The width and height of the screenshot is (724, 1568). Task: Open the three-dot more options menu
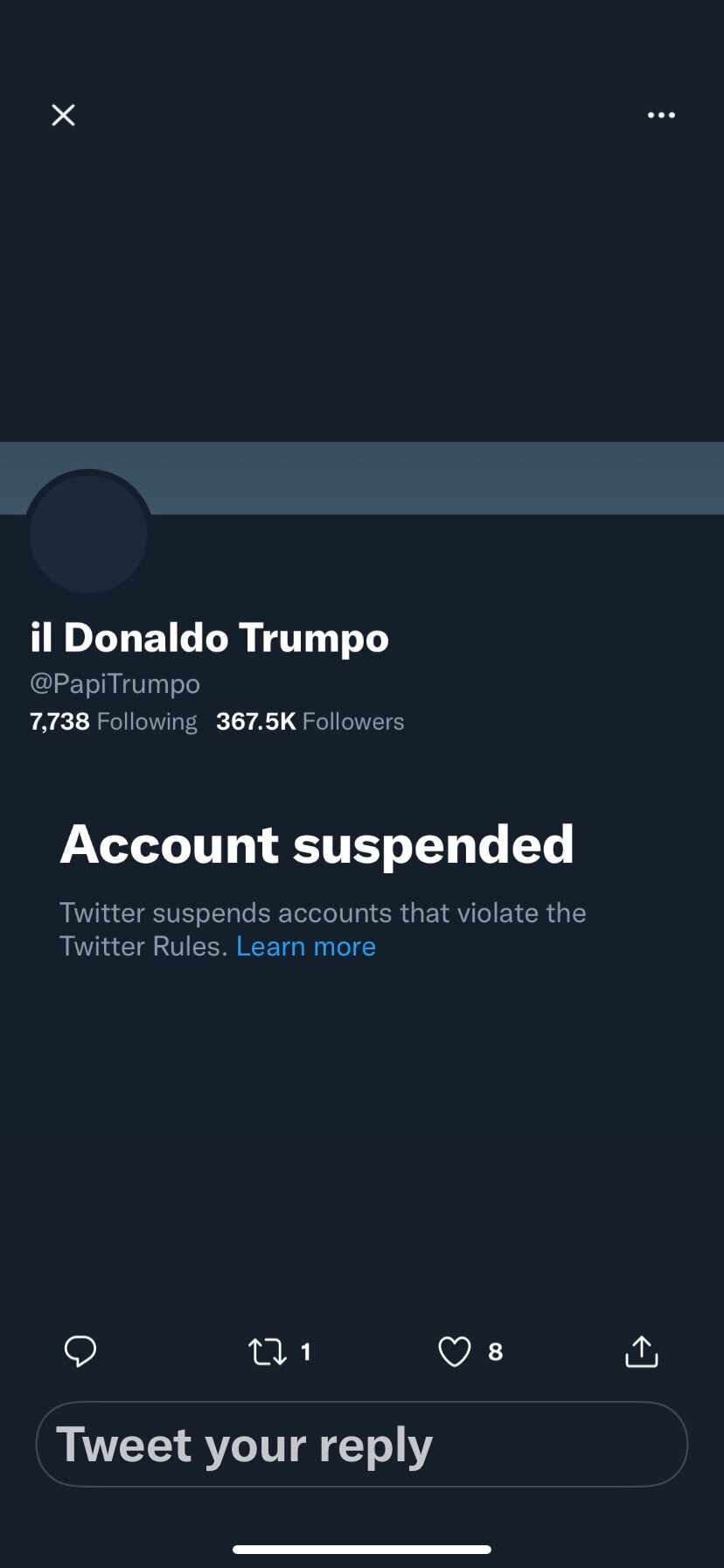[x=661, y=115]
